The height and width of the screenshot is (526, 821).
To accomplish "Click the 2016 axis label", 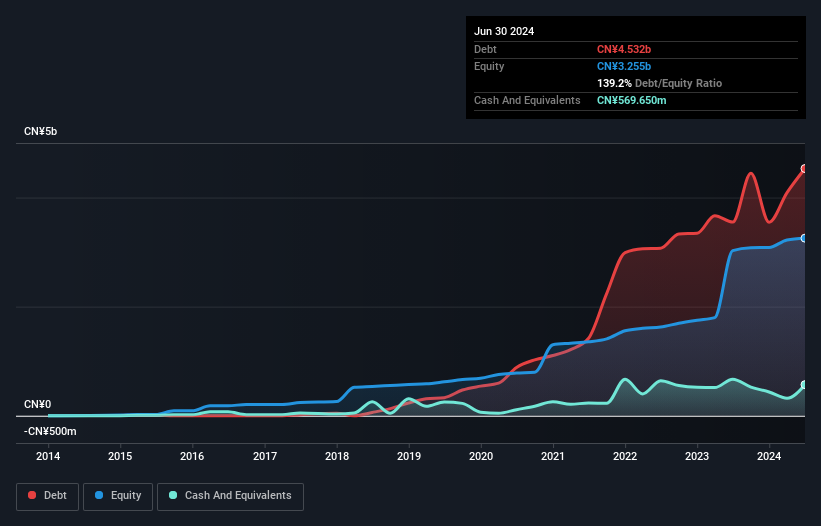I will pyautogui.click(x=192, y=456).
